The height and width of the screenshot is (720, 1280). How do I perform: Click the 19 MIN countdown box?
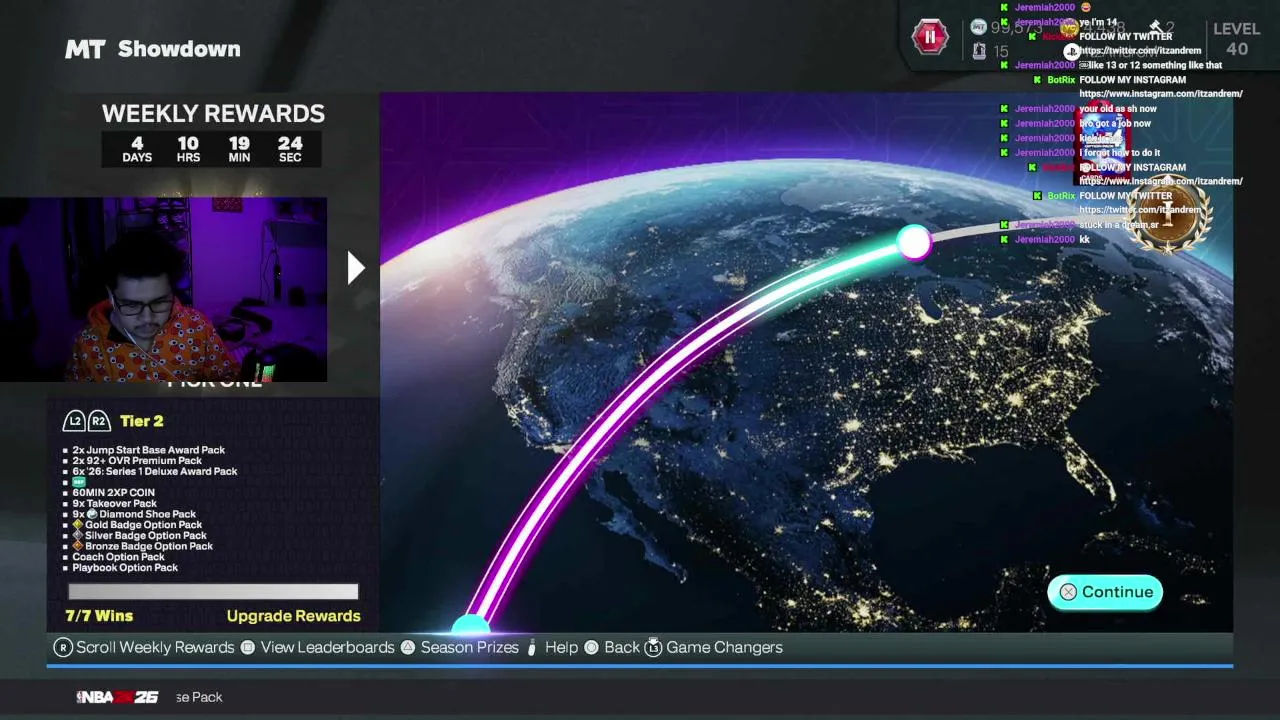click(x=239, y=149)
